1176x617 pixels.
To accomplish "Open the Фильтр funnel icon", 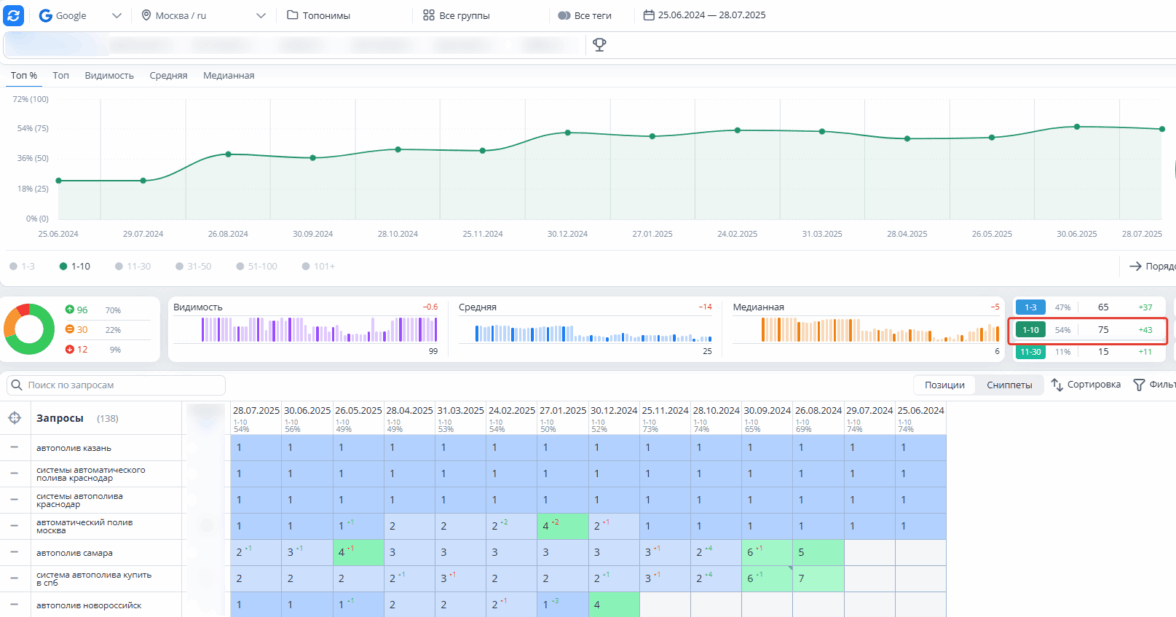I will tap(1139, 385).
